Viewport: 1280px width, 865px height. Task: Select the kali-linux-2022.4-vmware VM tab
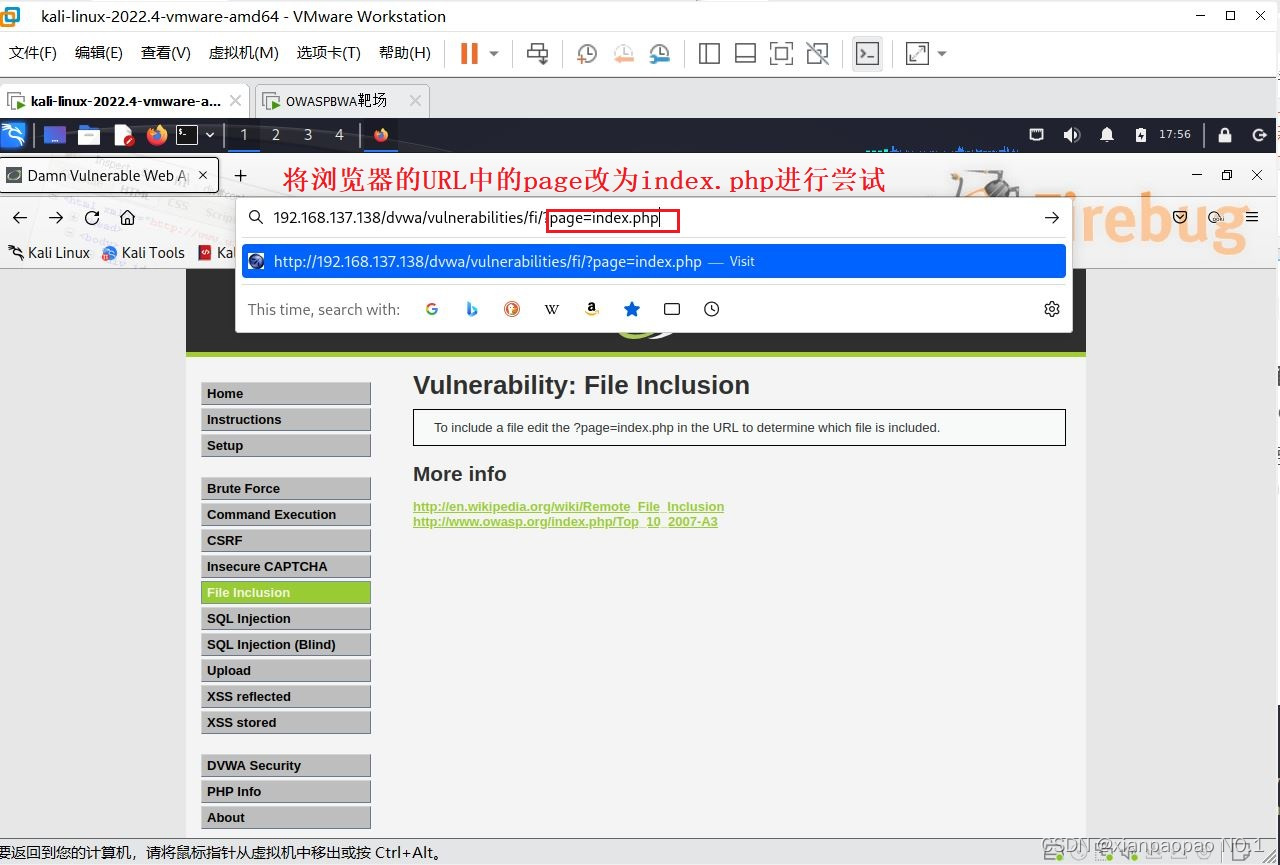pyautogui.click(x=125, y=101)
